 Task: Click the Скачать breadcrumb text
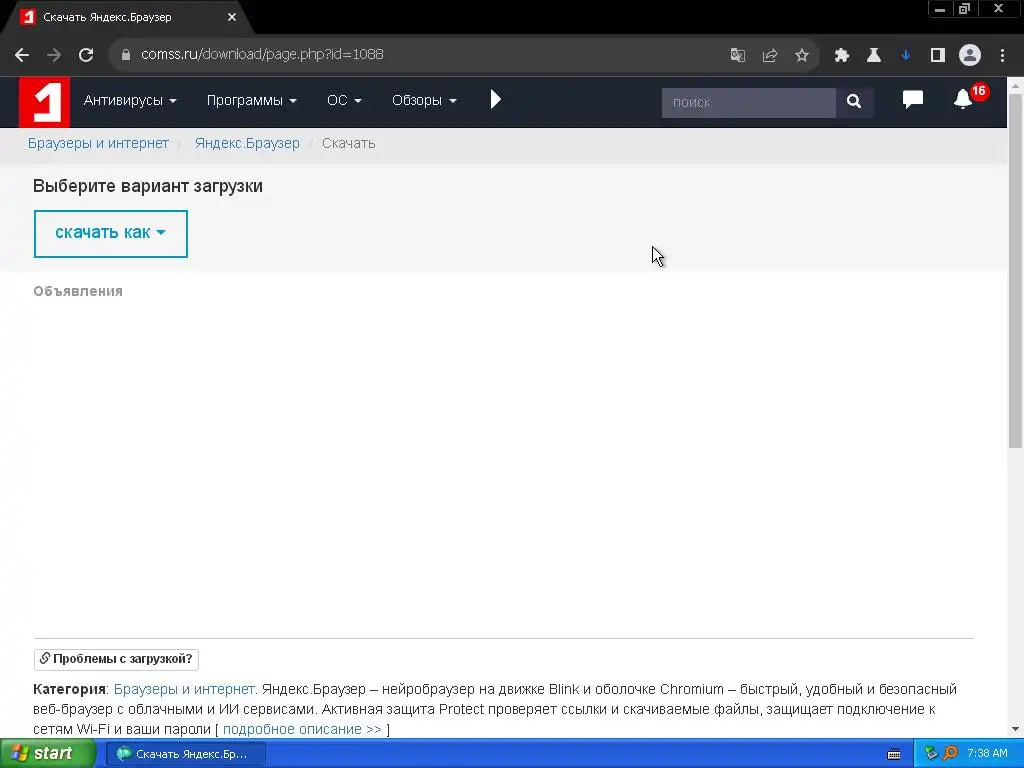[x=348, y=144]
